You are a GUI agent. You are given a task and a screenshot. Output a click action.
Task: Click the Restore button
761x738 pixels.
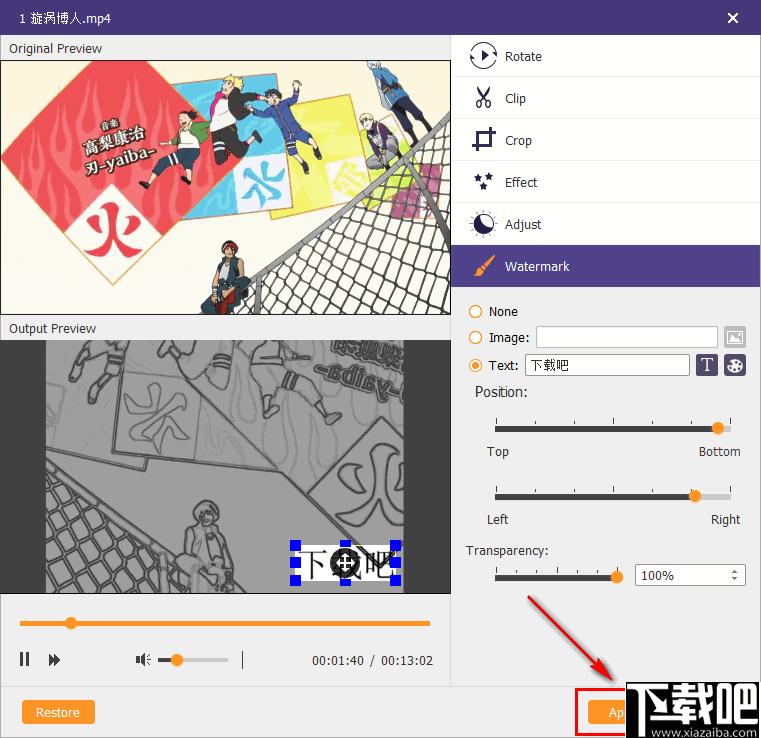(x=58, y=712)
